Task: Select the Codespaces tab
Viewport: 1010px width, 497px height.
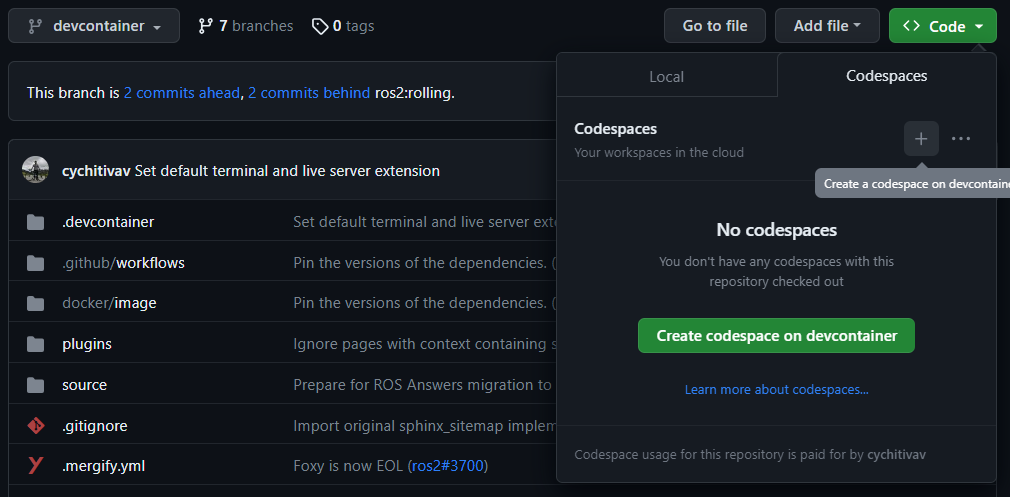Action: pos(886,76)
